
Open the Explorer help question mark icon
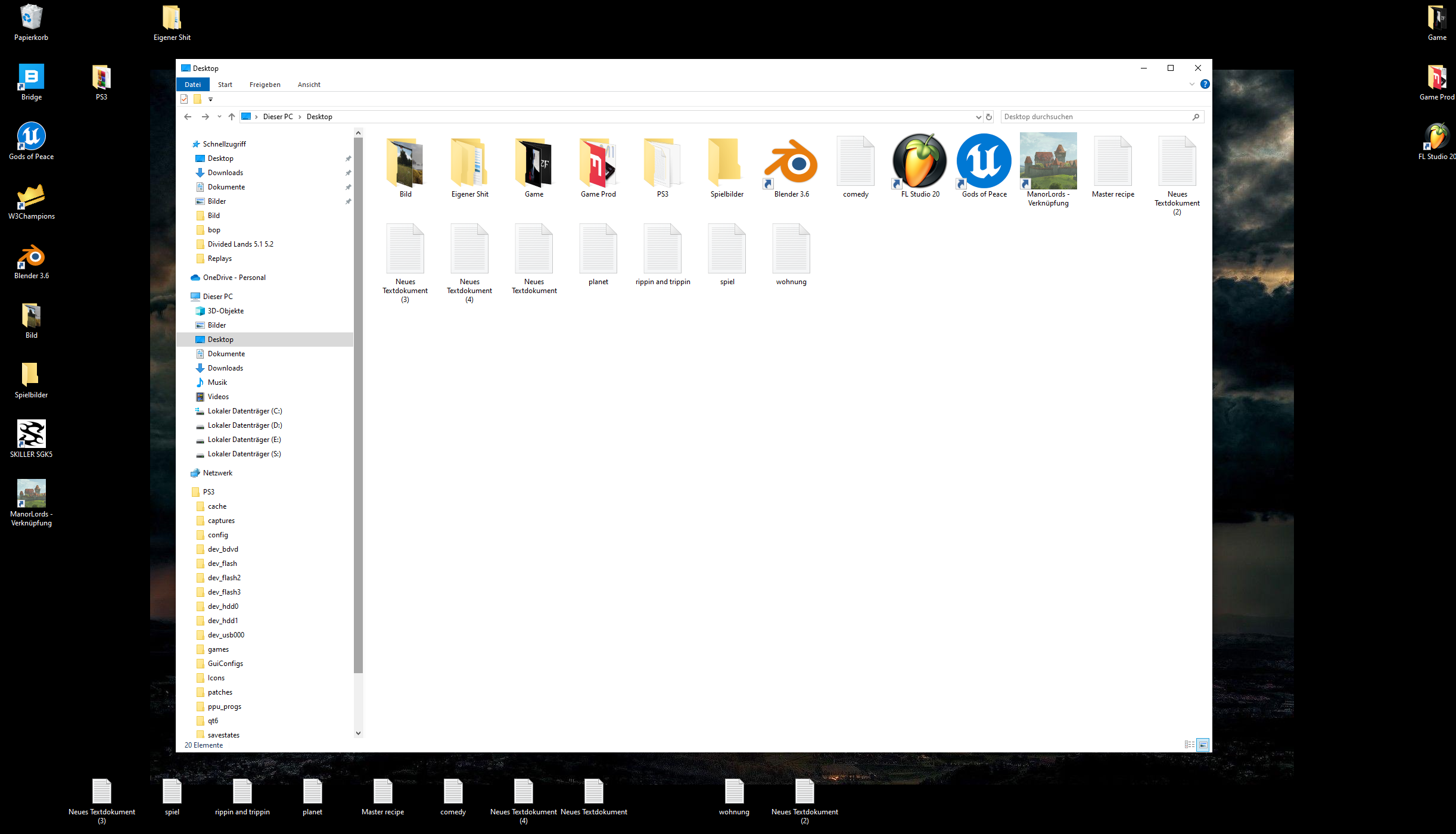click(1205, 85)
